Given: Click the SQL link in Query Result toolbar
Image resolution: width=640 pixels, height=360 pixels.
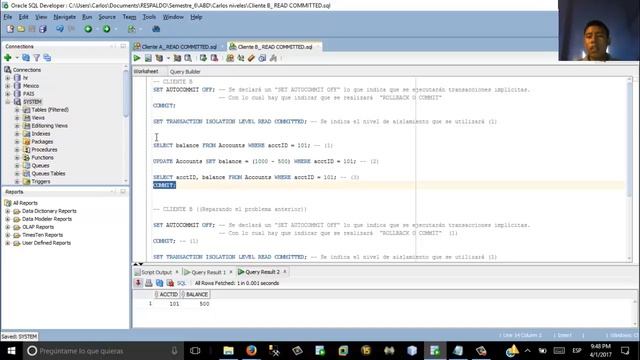Looking at the screenshot, I should [181, 283].
